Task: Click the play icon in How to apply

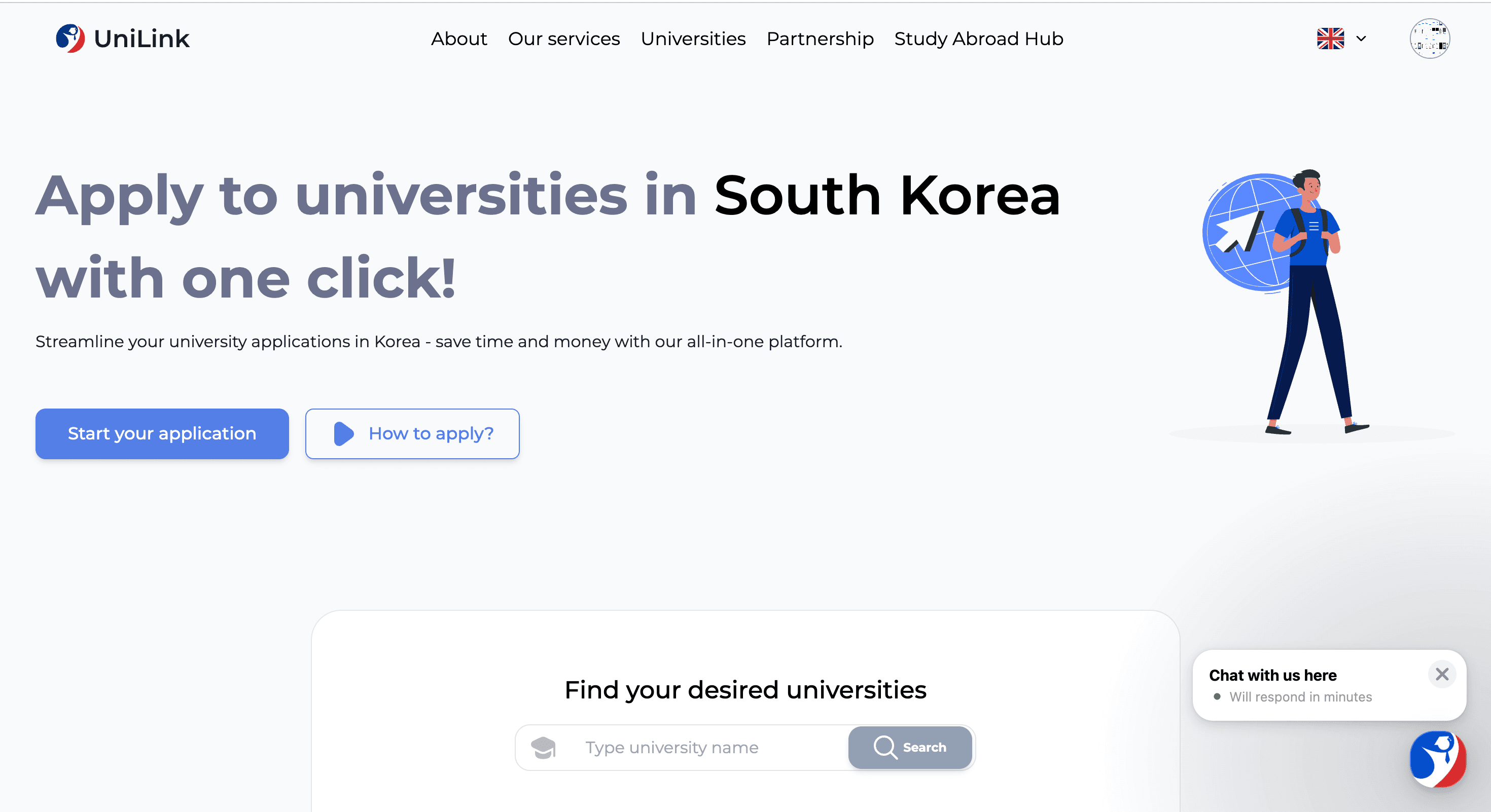Action: click(344, 434)
